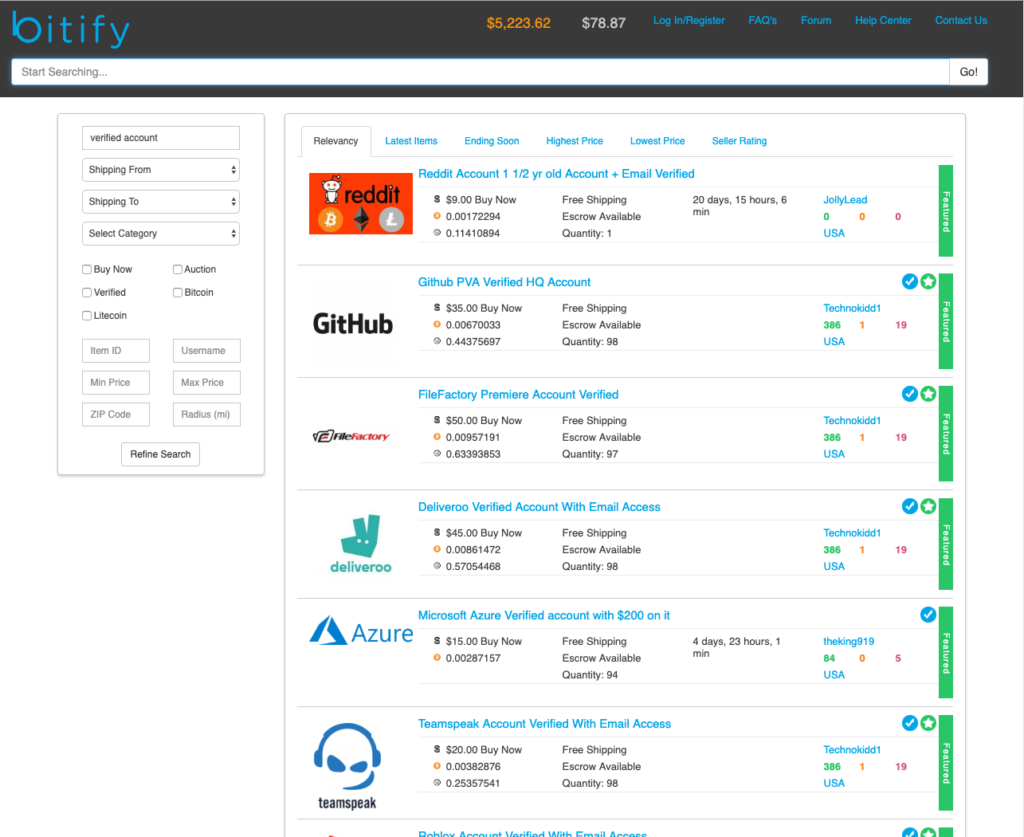Enable the Auction checkbox
The image size is (1024, 837).
click(178, 269)
